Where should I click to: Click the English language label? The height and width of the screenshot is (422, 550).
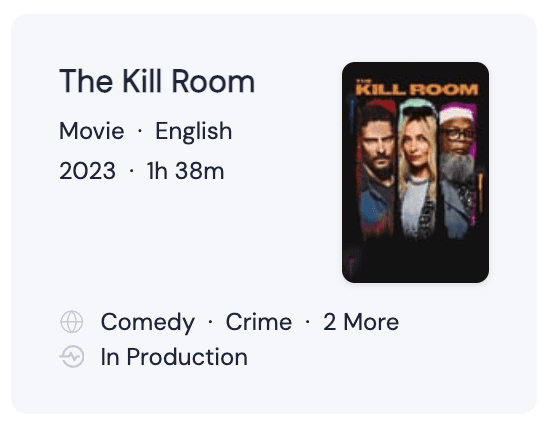pos(194,132)
